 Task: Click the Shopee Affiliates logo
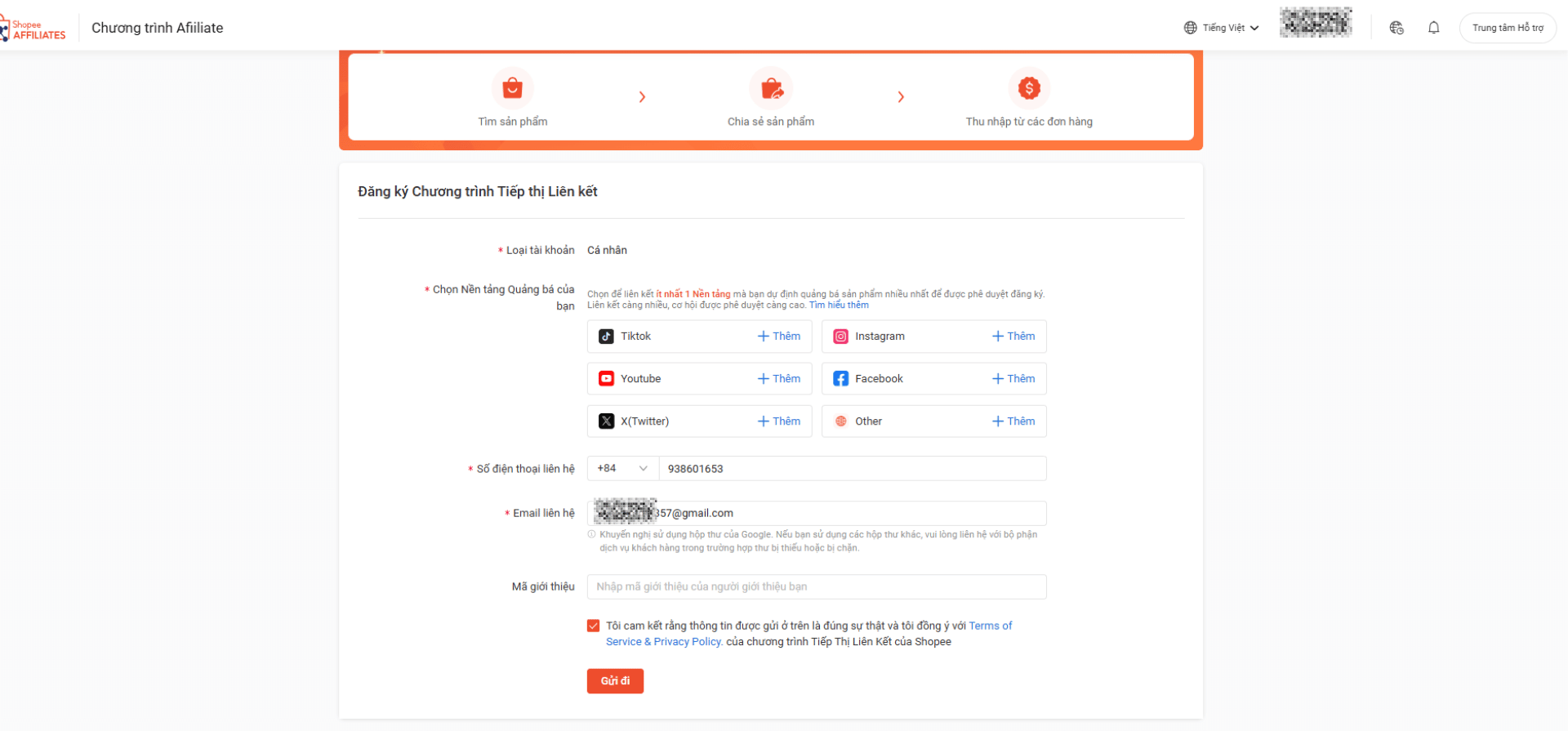coord(34,29)
